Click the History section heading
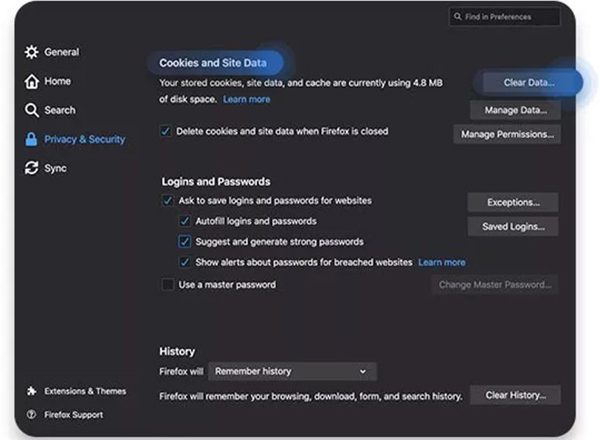The height and width of the screenshot is (440, 600). (177, 351)
